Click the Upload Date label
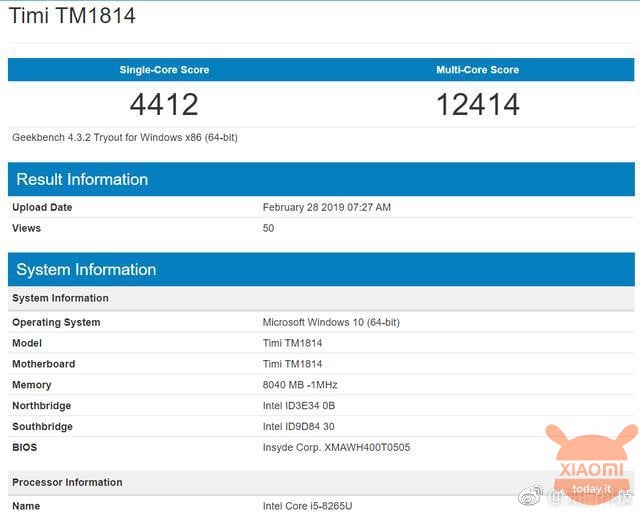The width and height of the screenshot is (640, 514). (42, 207)
